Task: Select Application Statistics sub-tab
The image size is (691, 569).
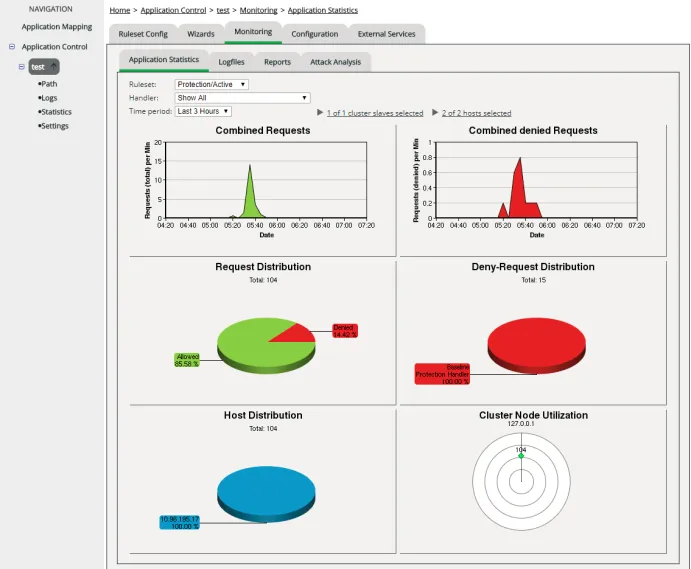Action: (163, 60)
